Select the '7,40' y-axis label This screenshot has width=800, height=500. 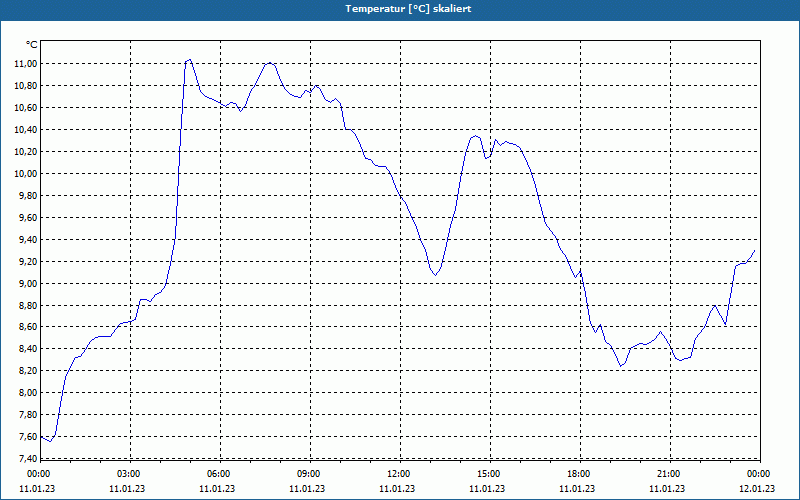[30, 458]
